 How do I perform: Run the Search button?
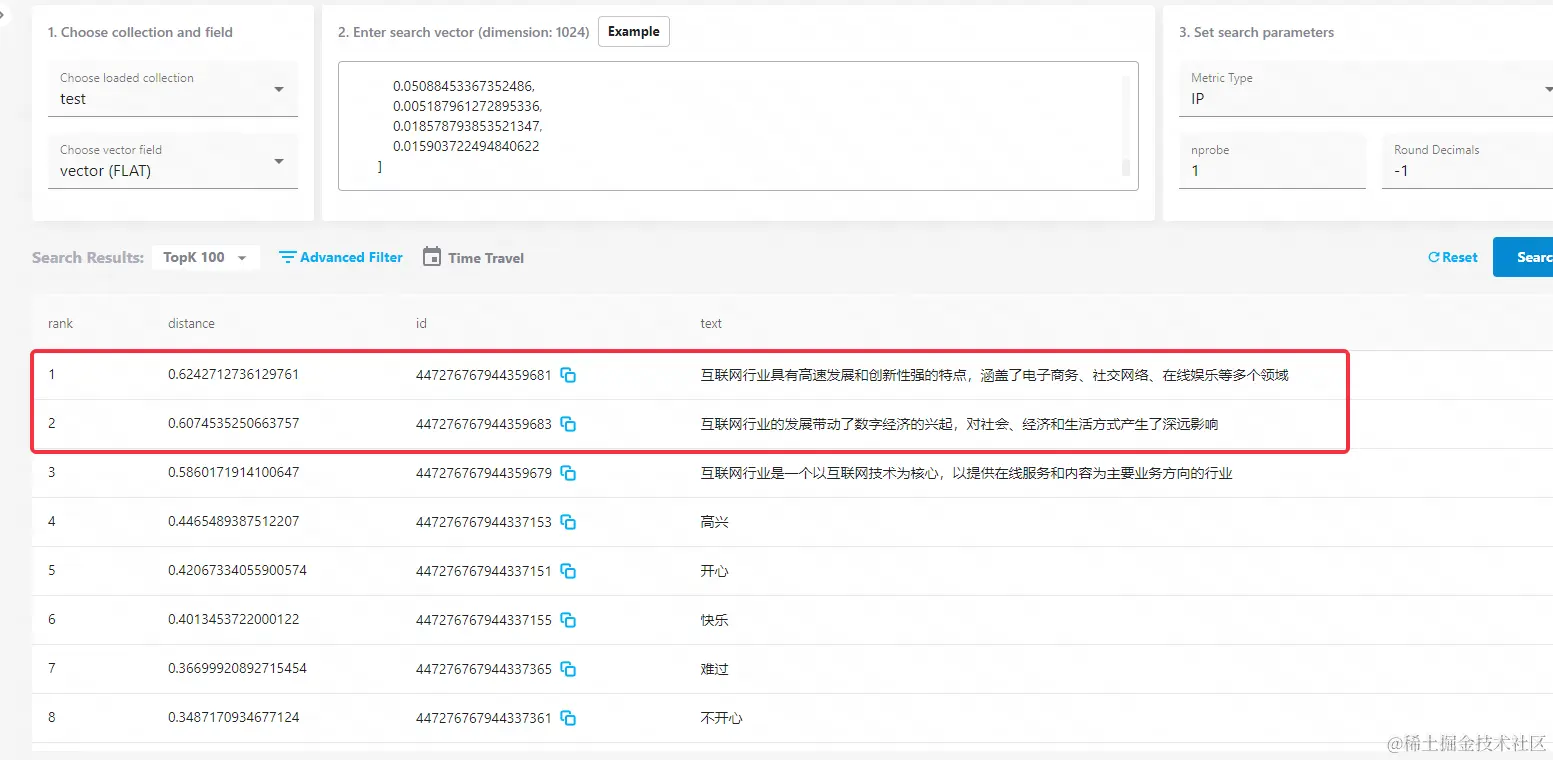pos(1523,257)
